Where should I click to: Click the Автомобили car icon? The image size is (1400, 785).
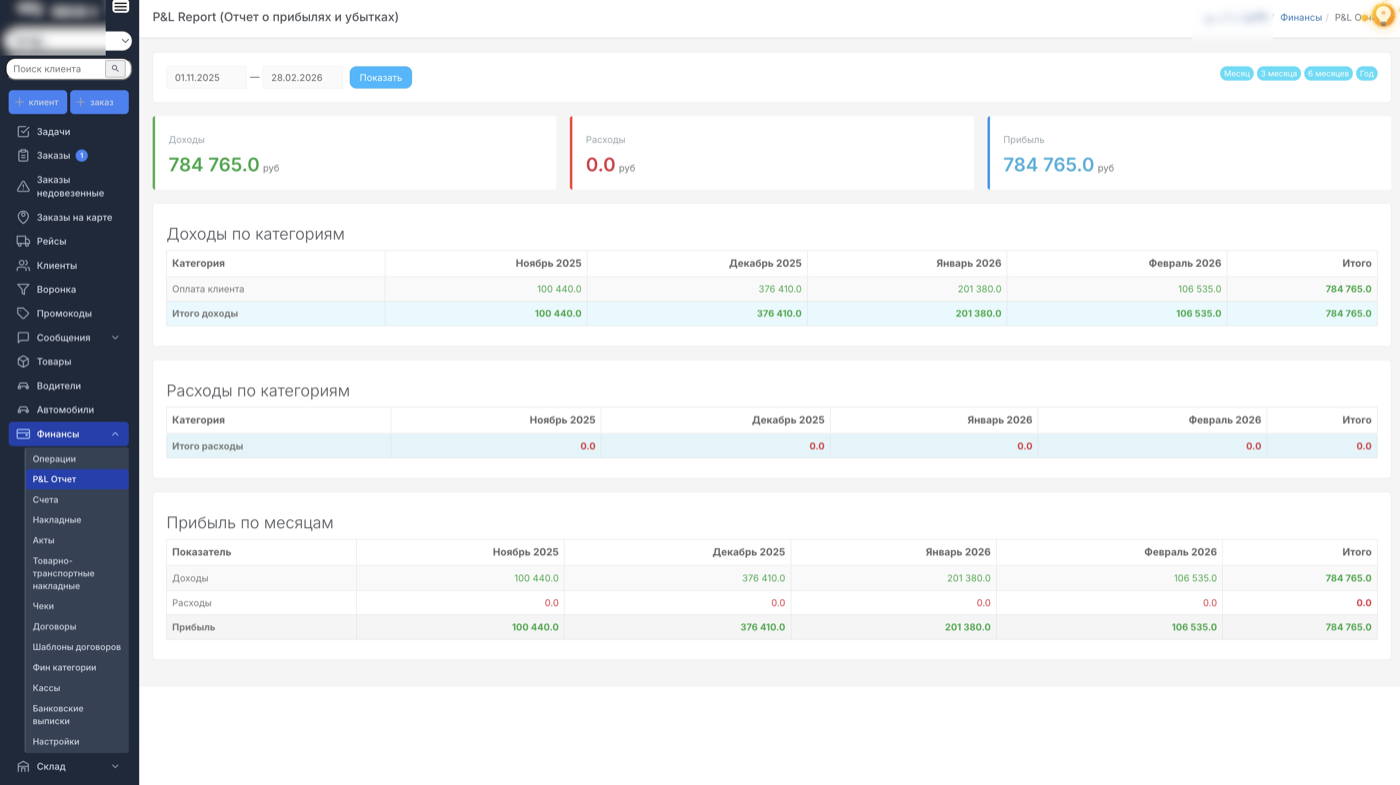coord(22,409)
